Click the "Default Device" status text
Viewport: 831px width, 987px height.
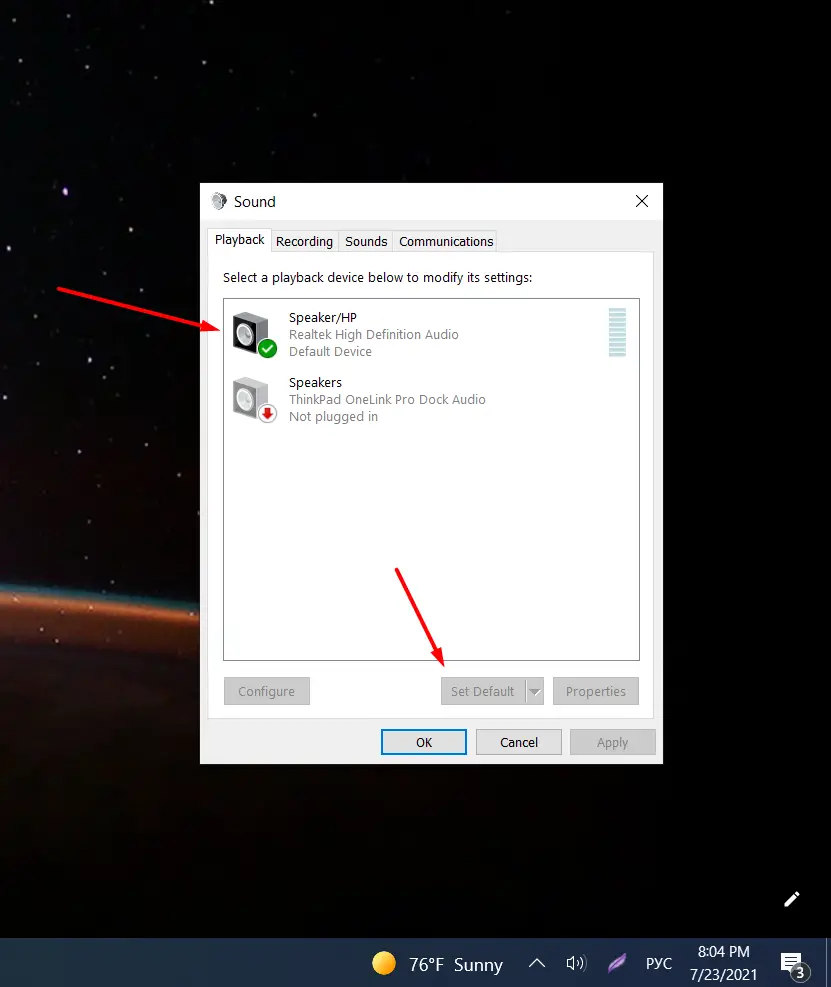coord(331,352)
